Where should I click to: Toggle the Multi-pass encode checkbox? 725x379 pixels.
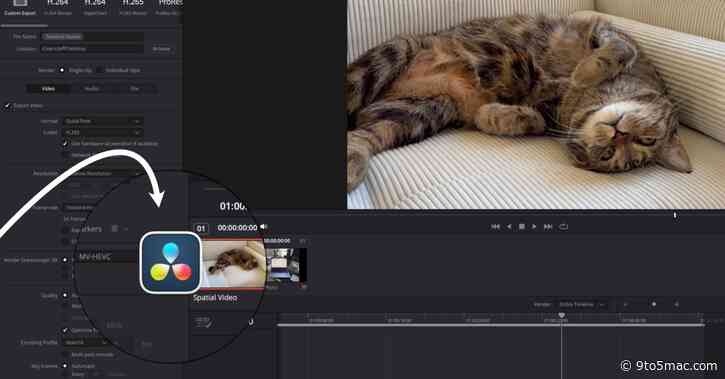tap(65, 355)
